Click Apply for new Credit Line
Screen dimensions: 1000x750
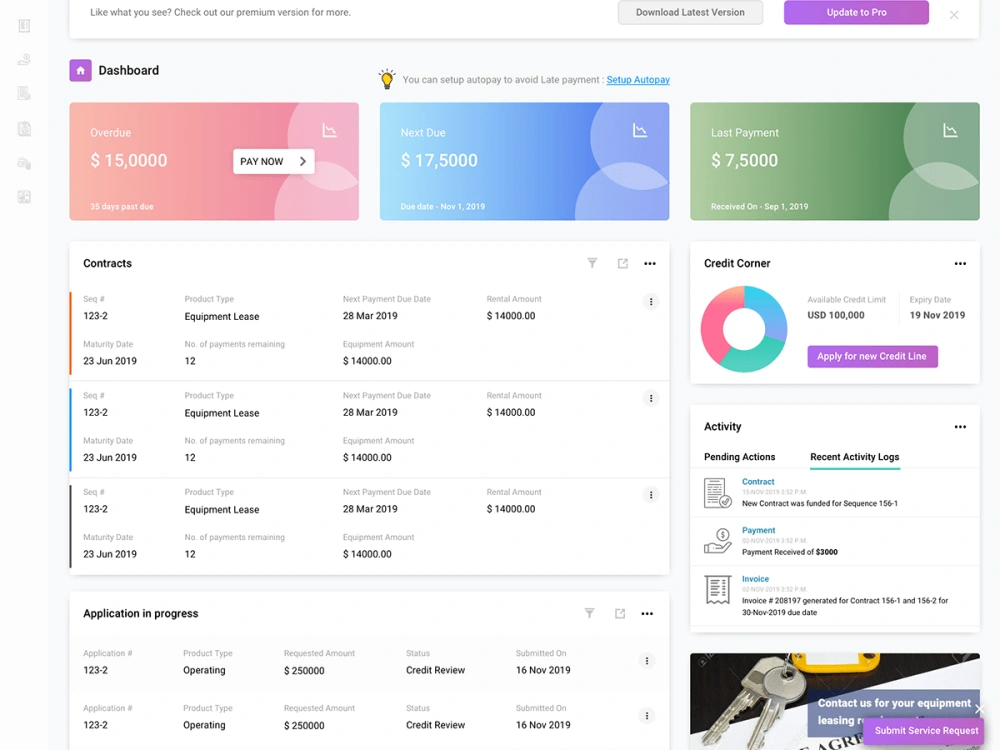click(x=872, y=357)
